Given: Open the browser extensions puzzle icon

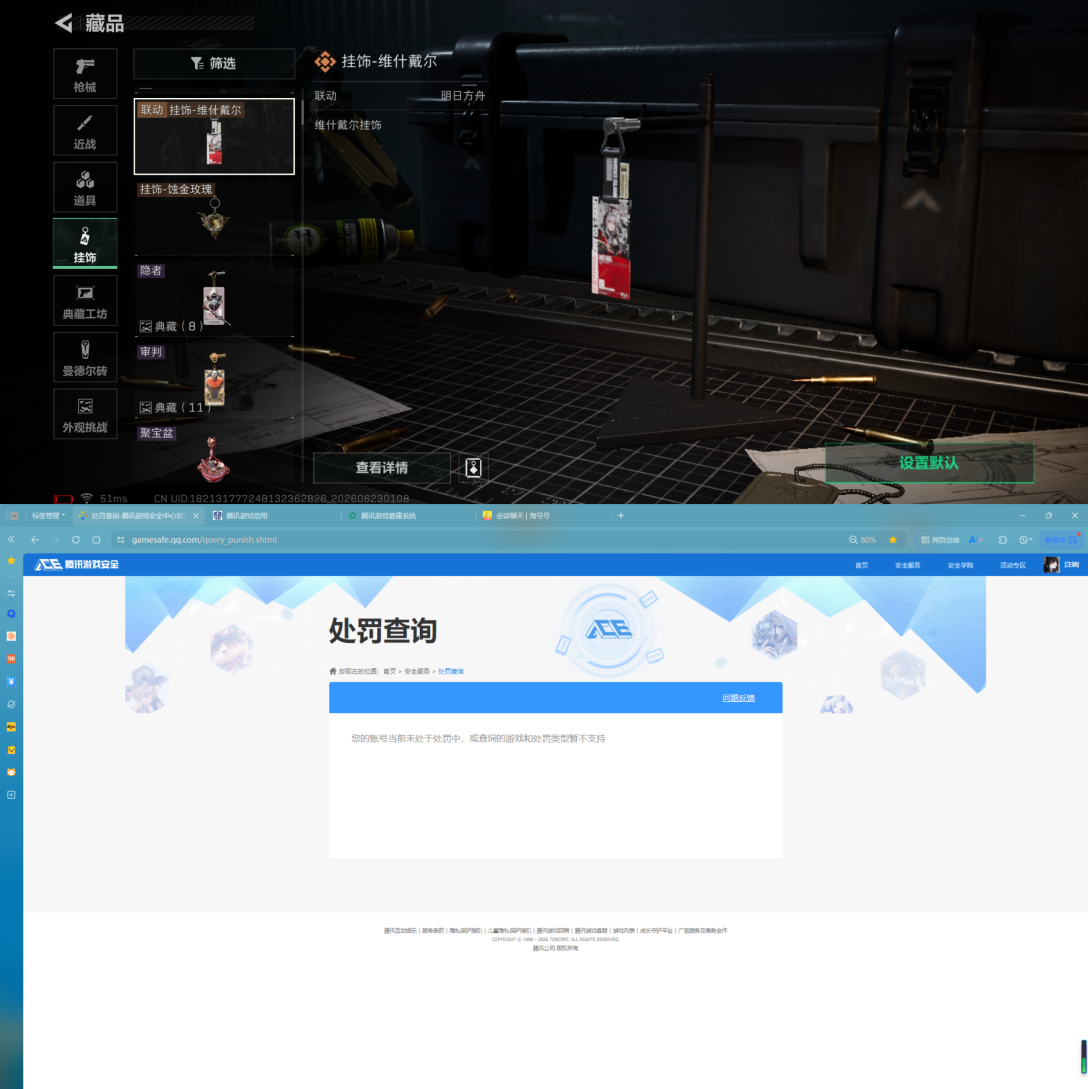Looking at the screenshot, I should [x=1003, y=540].
